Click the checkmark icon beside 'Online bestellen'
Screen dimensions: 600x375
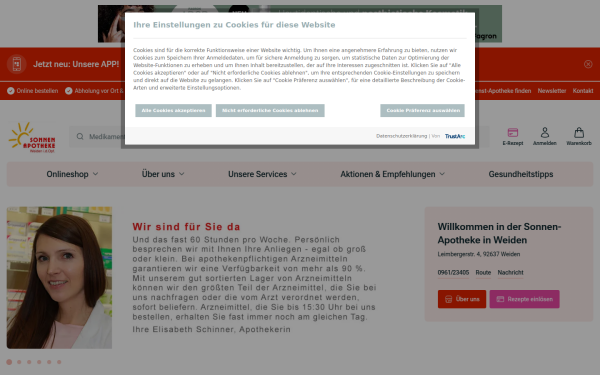click(x=11, y=91)
